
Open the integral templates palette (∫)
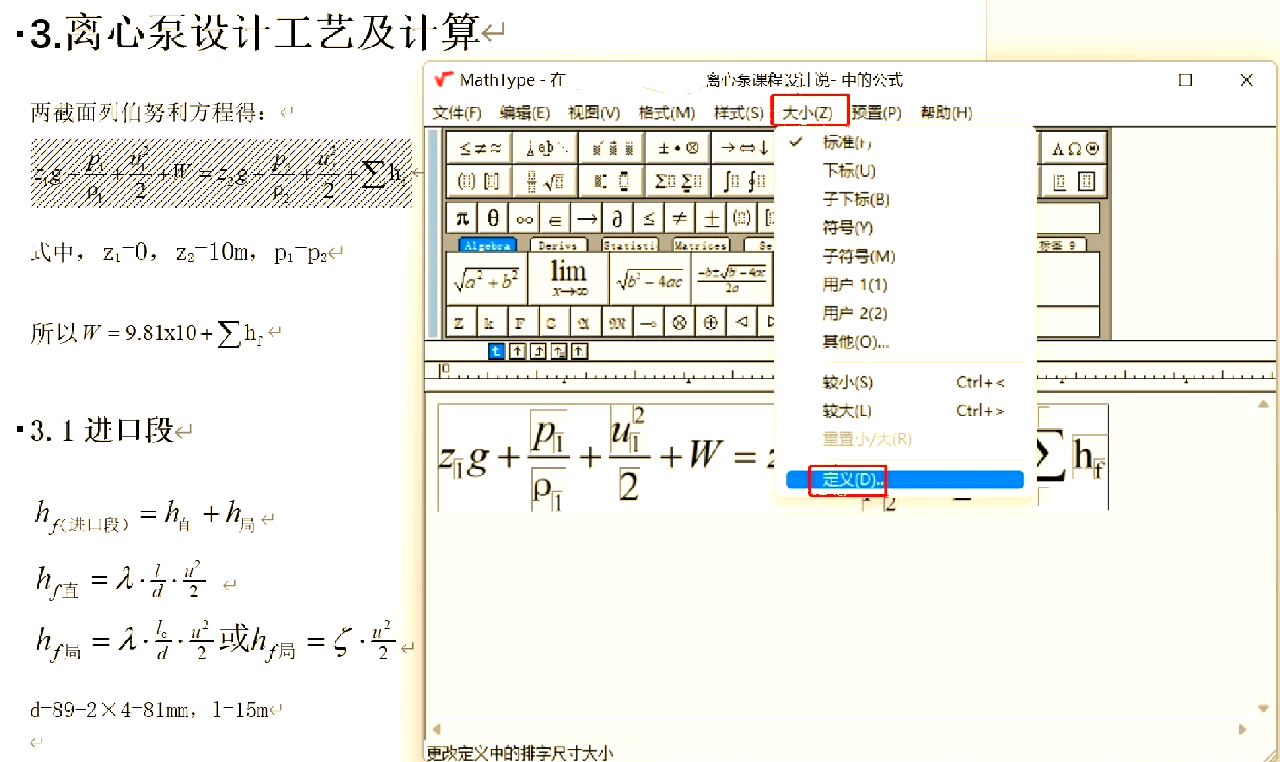[744, 181]
